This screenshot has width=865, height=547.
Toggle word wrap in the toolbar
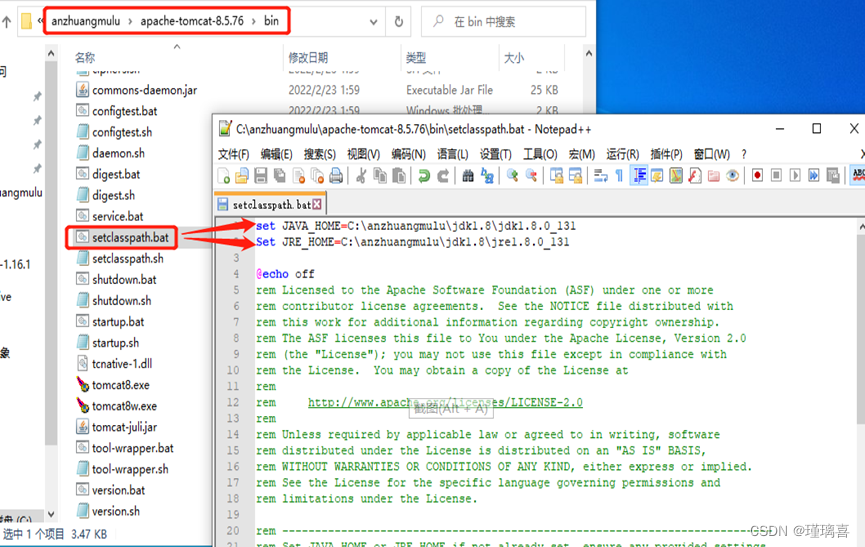click(x=601, y=176)
